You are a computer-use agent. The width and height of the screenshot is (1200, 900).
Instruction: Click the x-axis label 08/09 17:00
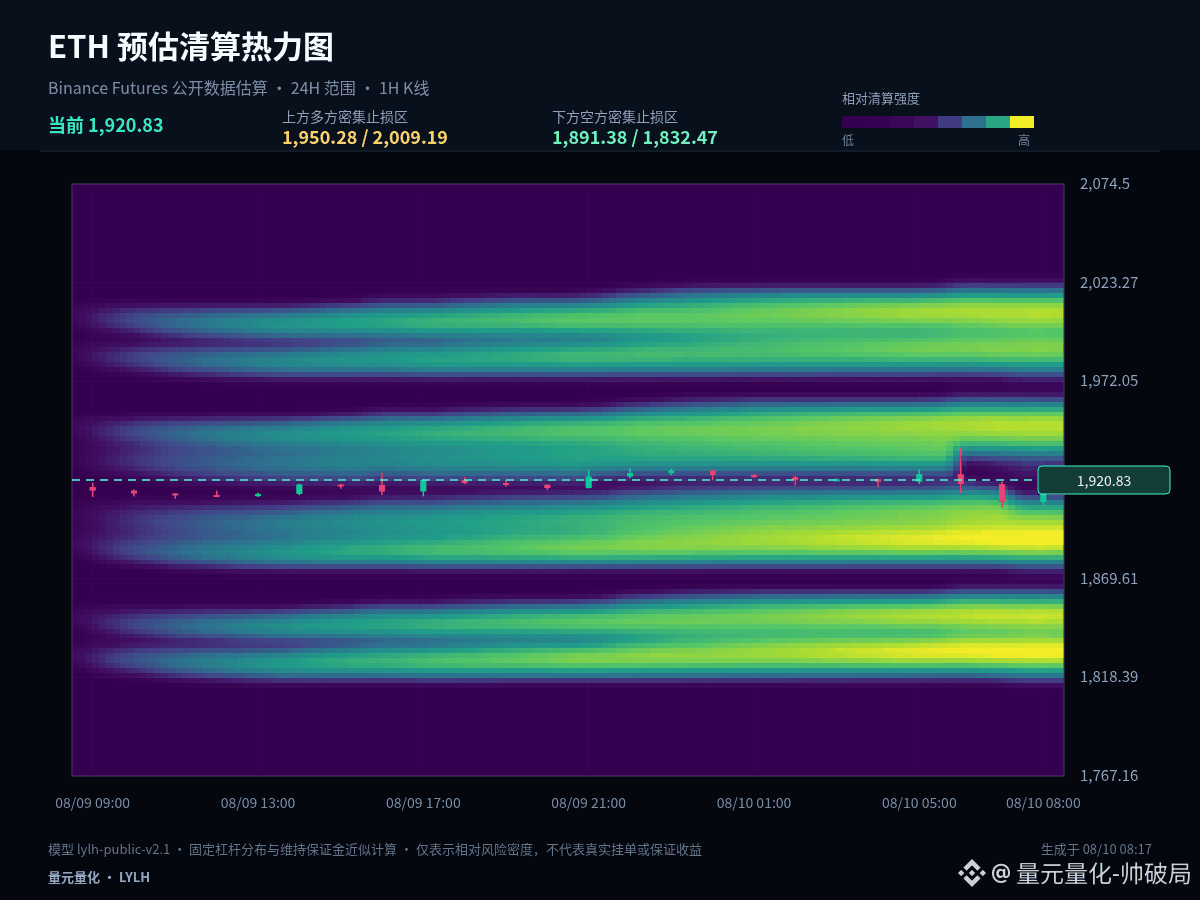click(x=423, y=803)
